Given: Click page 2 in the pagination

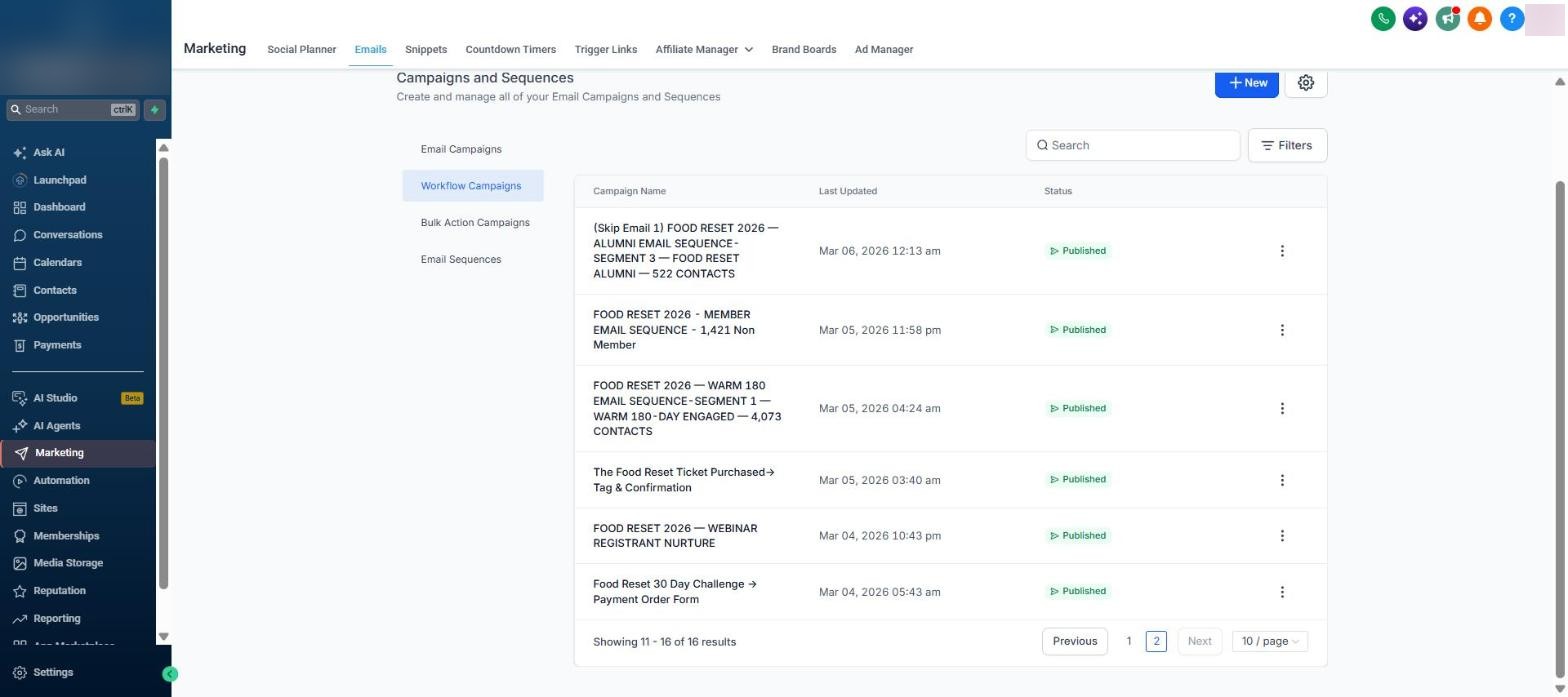Looking at the screenshot, I should (x=1156, y=641).
